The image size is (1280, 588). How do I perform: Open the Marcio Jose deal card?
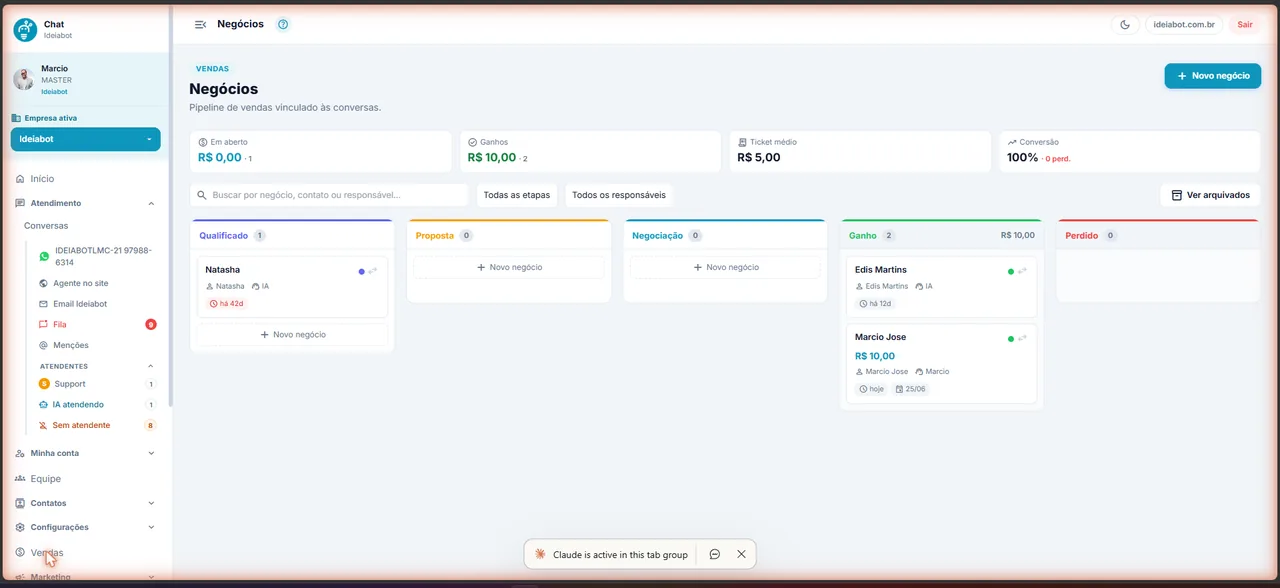point(942,364)
